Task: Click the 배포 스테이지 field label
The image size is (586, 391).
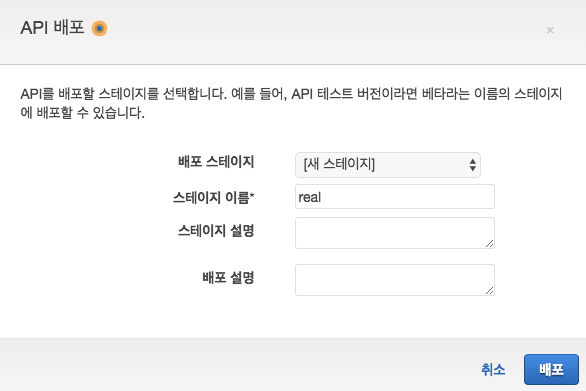Action: coord(216,162)
